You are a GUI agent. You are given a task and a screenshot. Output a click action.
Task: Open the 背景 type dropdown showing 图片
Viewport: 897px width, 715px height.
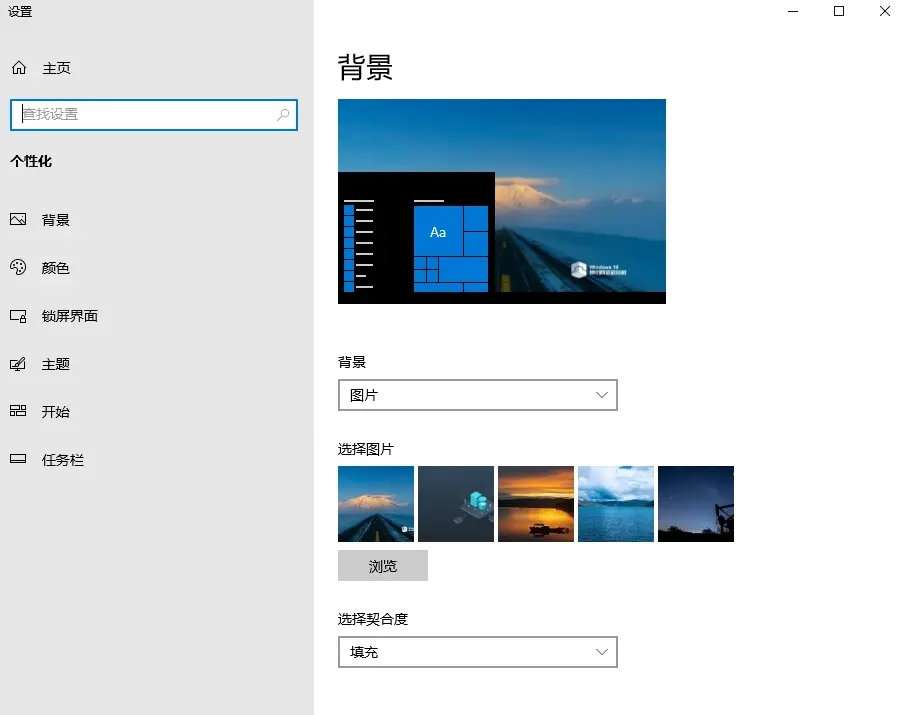477,395
